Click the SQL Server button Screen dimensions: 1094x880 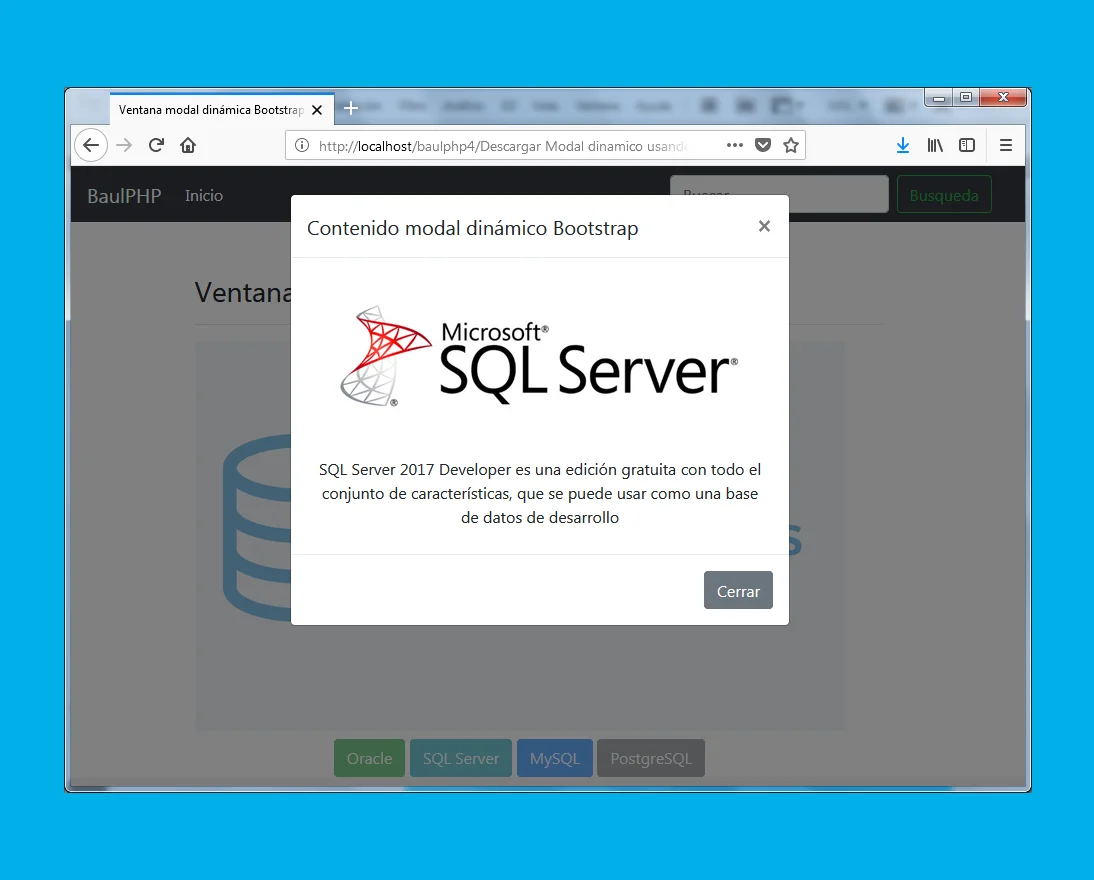460,758
